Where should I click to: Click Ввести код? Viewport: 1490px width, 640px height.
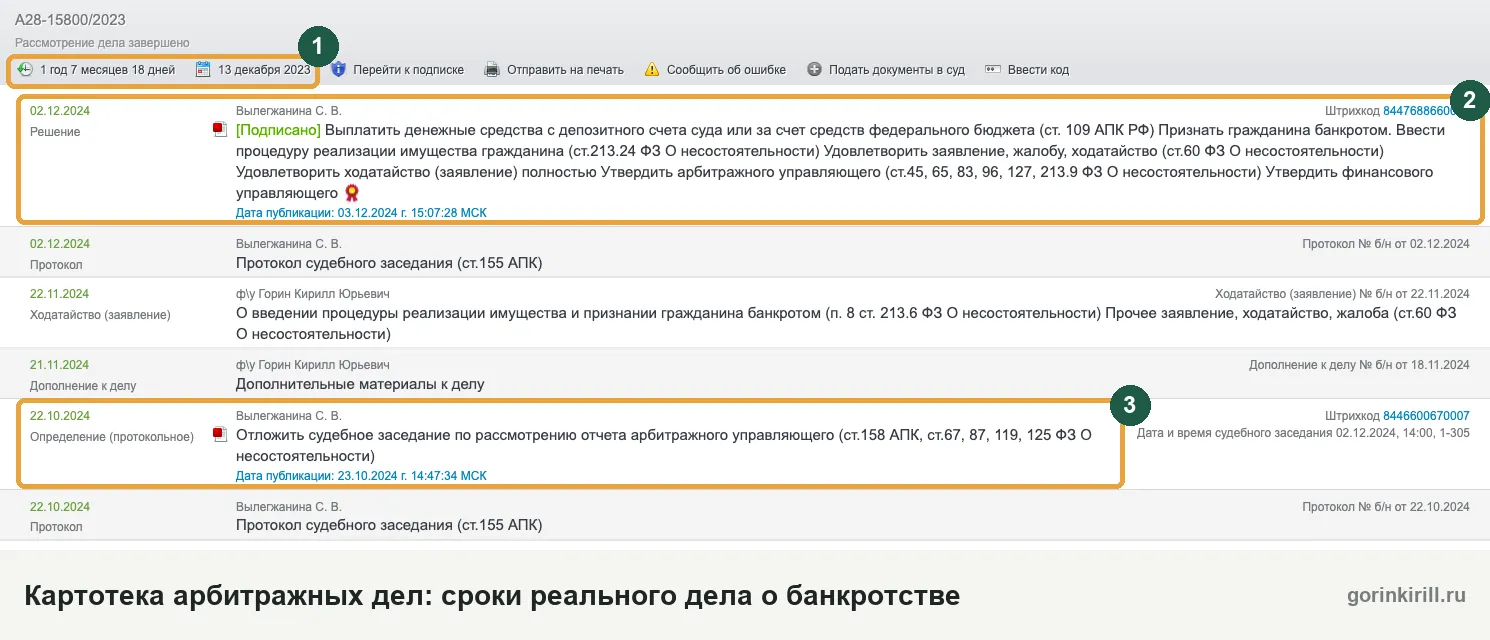[1038, 70]
